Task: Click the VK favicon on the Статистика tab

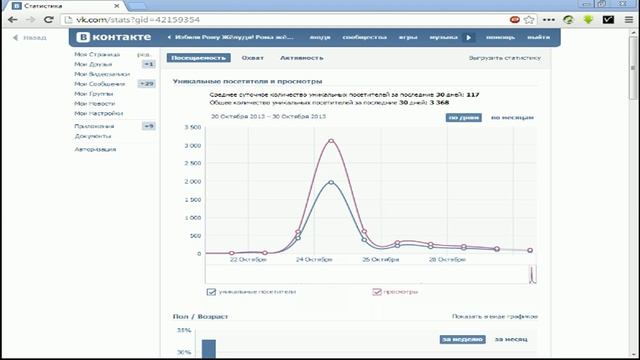Action: point(16,6)
